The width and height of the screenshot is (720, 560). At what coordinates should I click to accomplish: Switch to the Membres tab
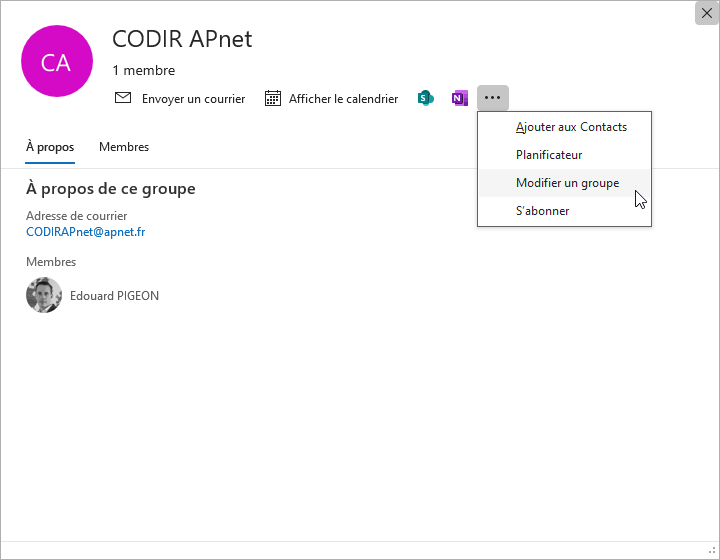(x=124, y=147)
